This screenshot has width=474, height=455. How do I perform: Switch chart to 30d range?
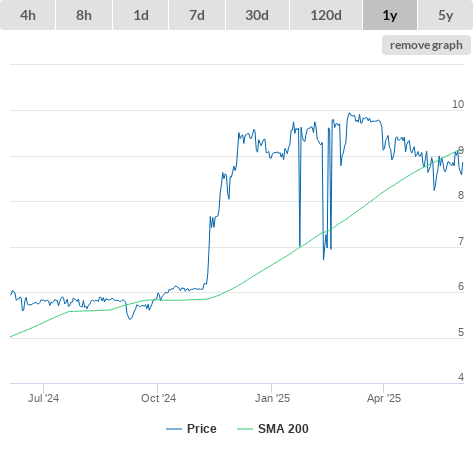tap(257, 15)
